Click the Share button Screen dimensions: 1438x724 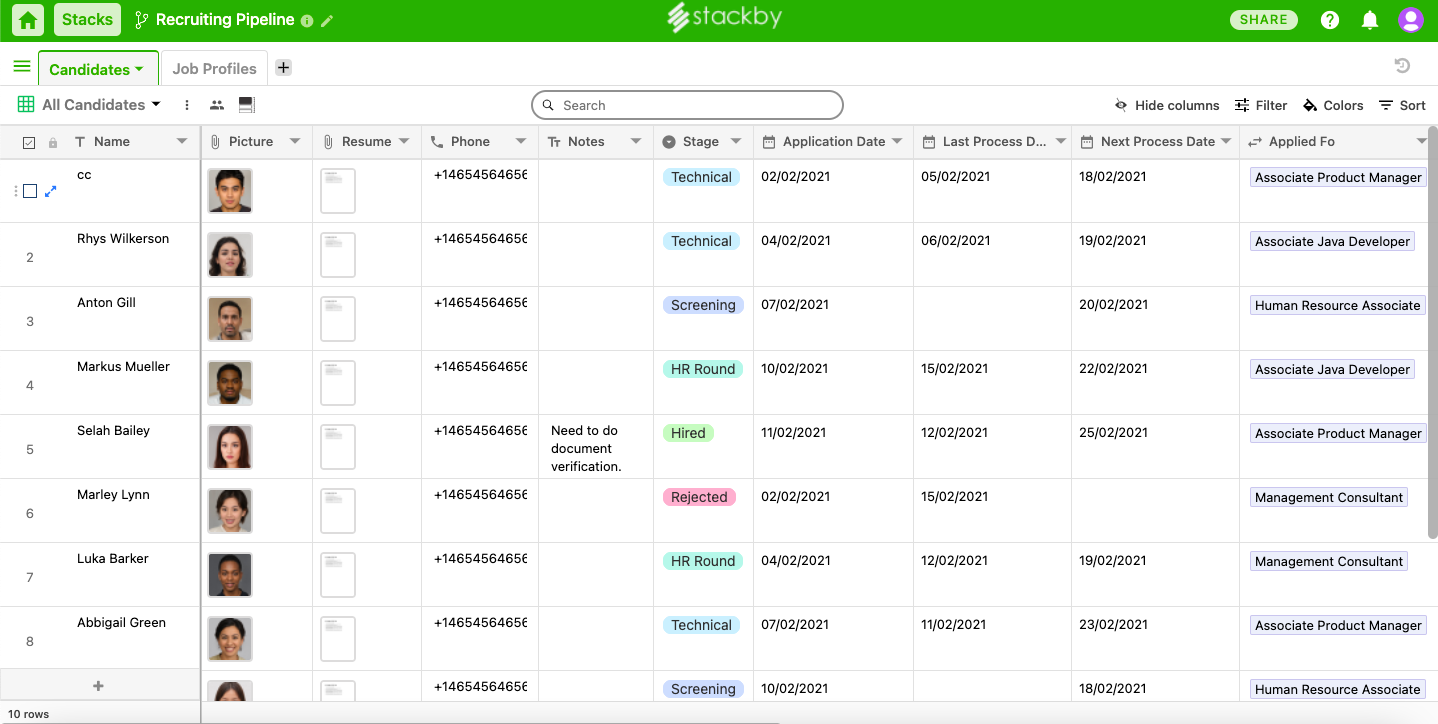1263,20
